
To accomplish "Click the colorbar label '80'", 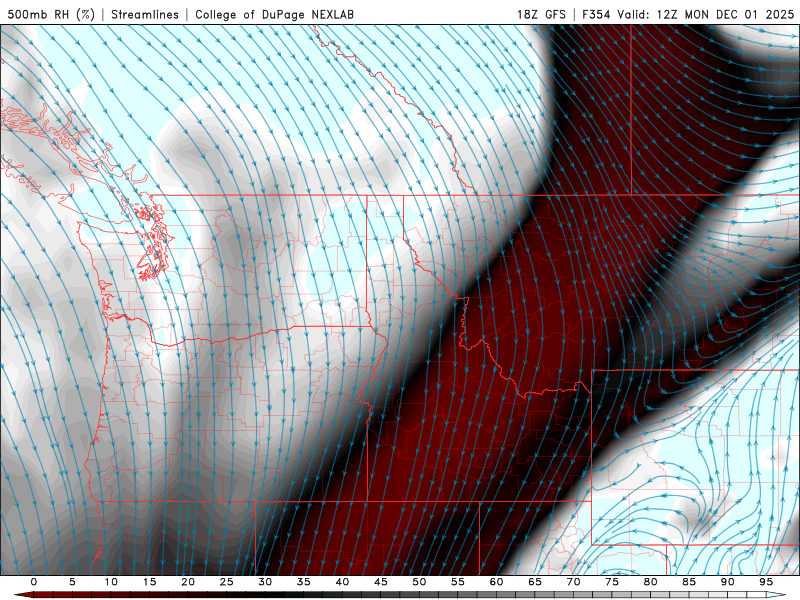I will coord(650,582).
